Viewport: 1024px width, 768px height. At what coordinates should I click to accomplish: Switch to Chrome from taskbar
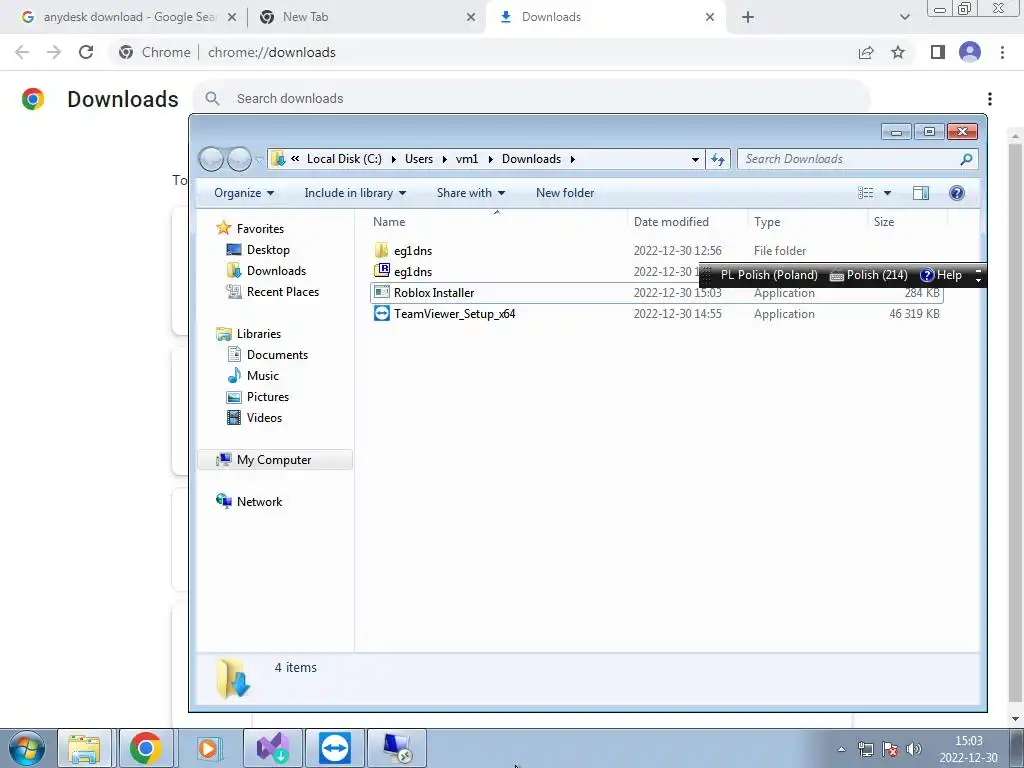click(x=145, y=748)
